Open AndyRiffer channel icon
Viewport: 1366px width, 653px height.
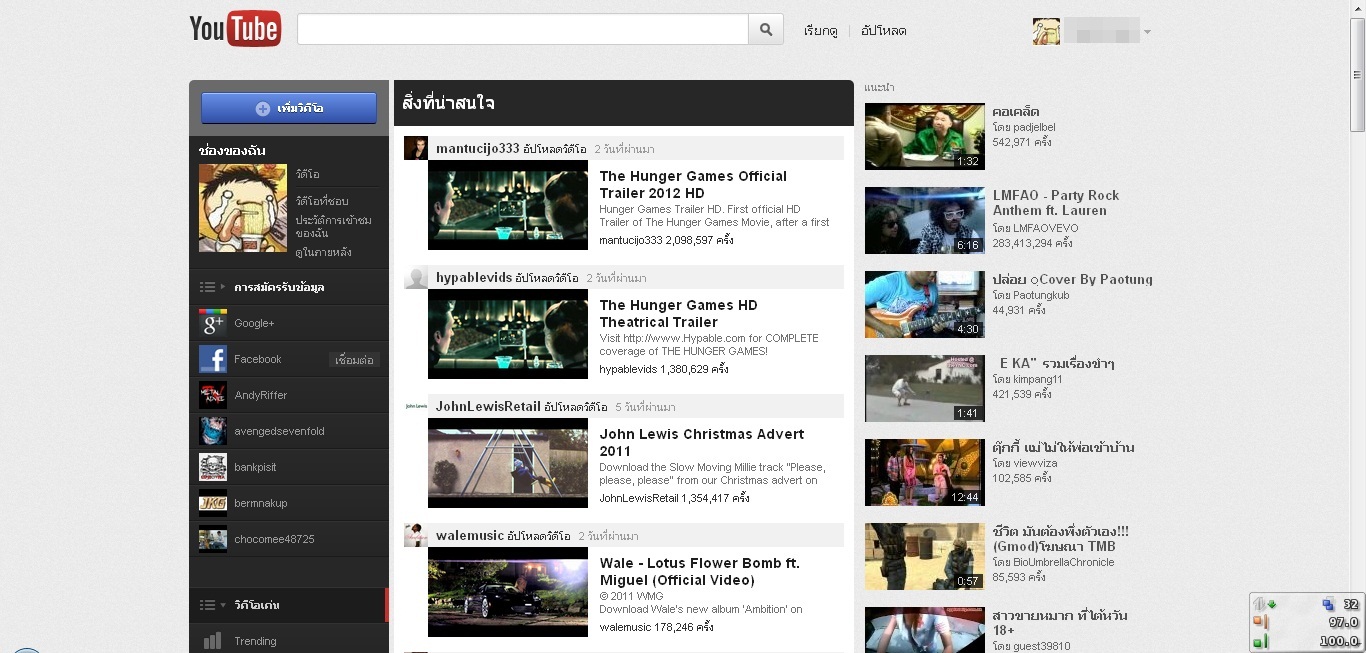(213, 395)
